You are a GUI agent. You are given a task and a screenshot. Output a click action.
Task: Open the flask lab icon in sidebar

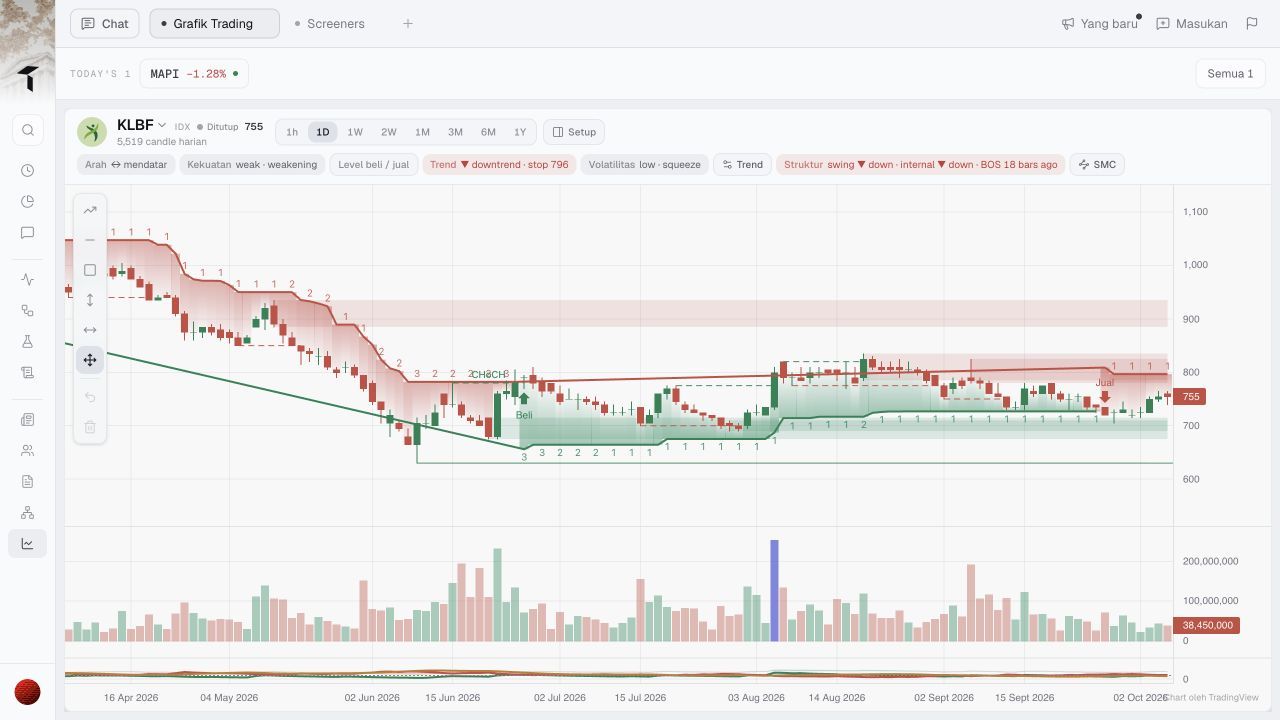click(28, 342)
